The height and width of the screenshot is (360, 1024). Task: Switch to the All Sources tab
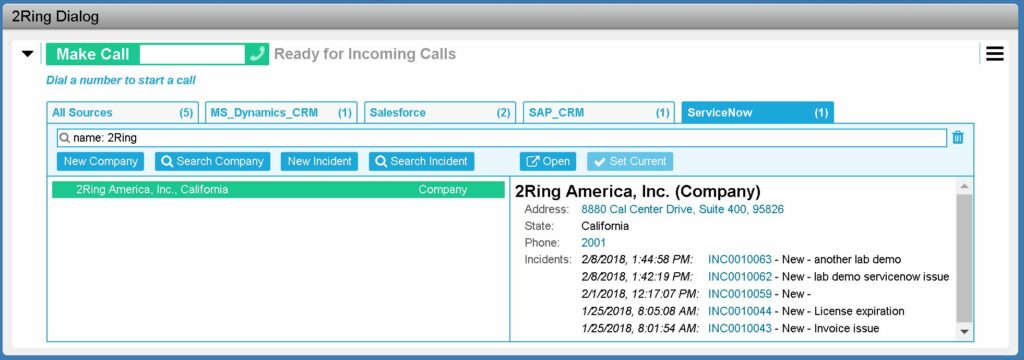tap(123, 112)
